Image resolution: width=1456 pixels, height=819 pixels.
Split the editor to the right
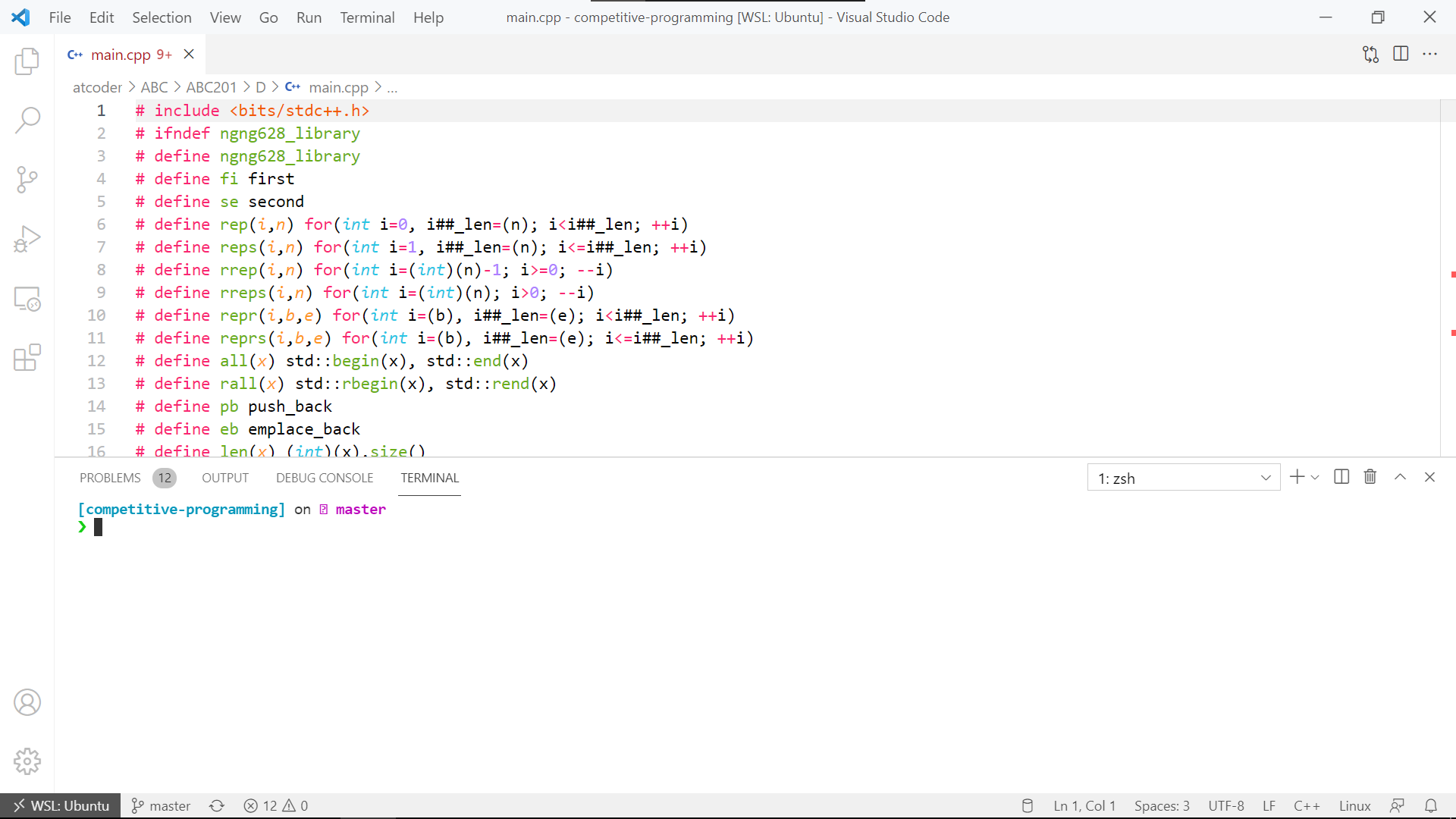coord(1401,54)
